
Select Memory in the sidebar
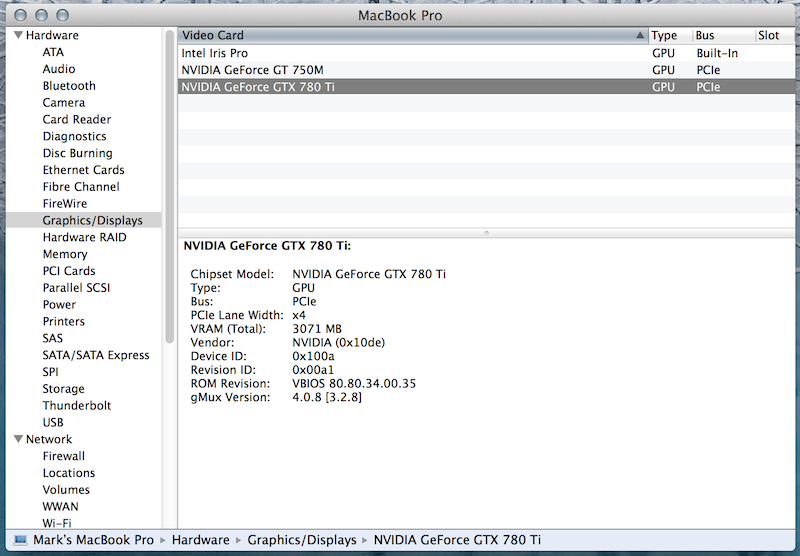point(65,254)
